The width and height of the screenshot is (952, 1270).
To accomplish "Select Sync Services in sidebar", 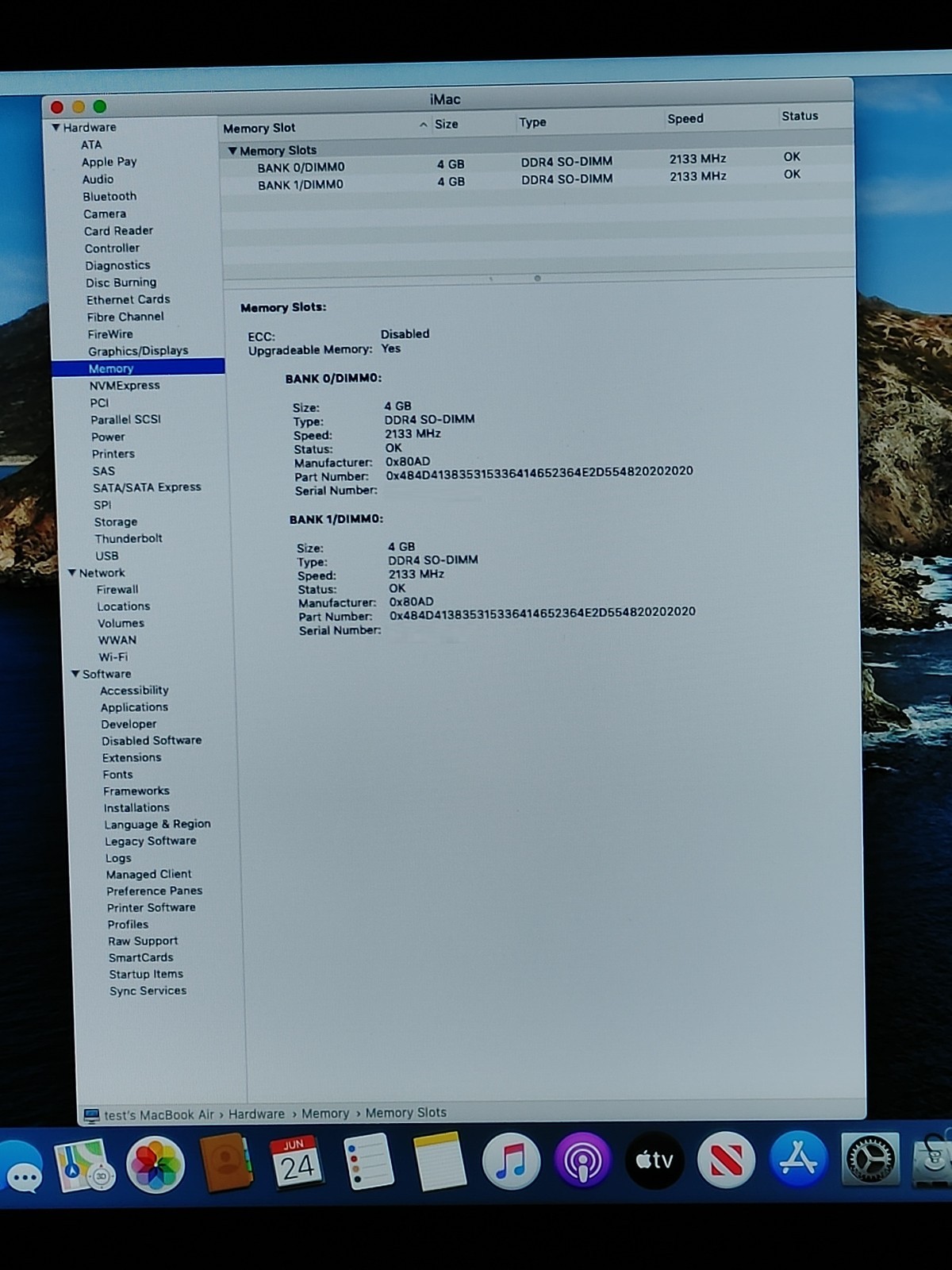I will point(148,991).
